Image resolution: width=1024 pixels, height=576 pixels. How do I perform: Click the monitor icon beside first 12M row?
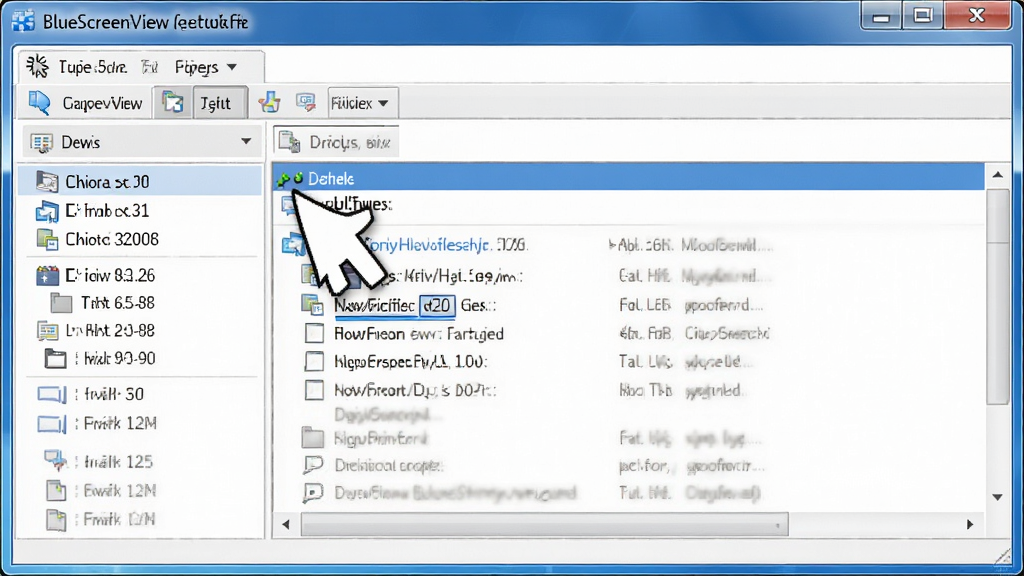pos(52,424)
